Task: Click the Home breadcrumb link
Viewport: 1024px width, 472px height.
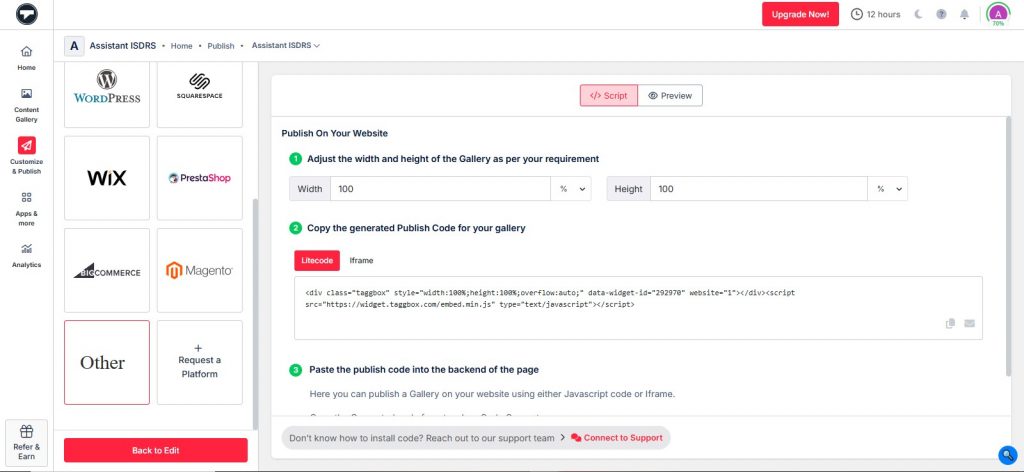Action: click(182, 46)
